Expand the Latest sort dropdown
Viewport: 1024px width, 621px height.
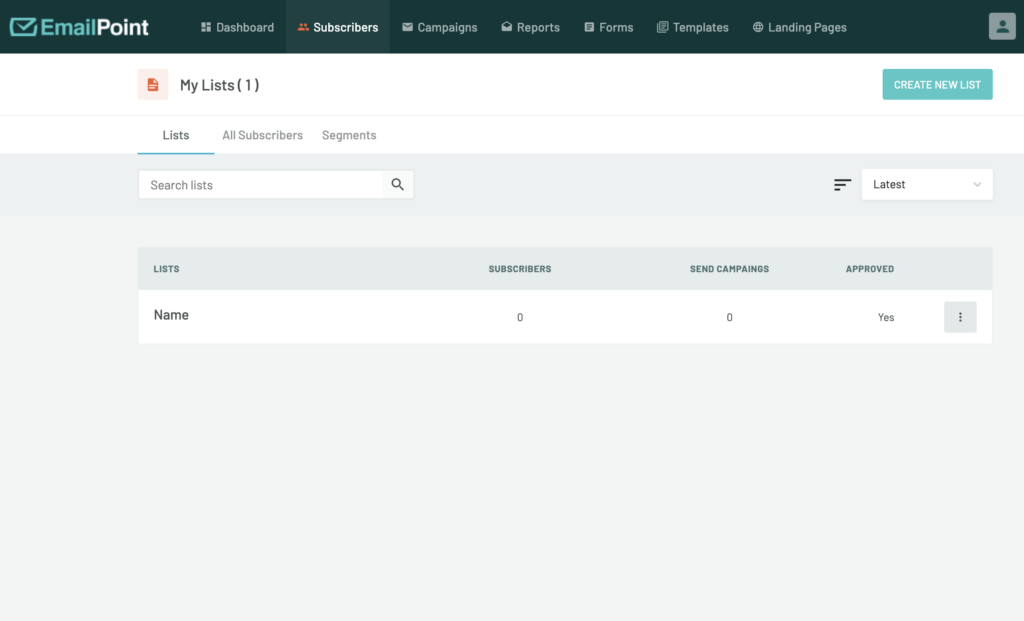926,185
